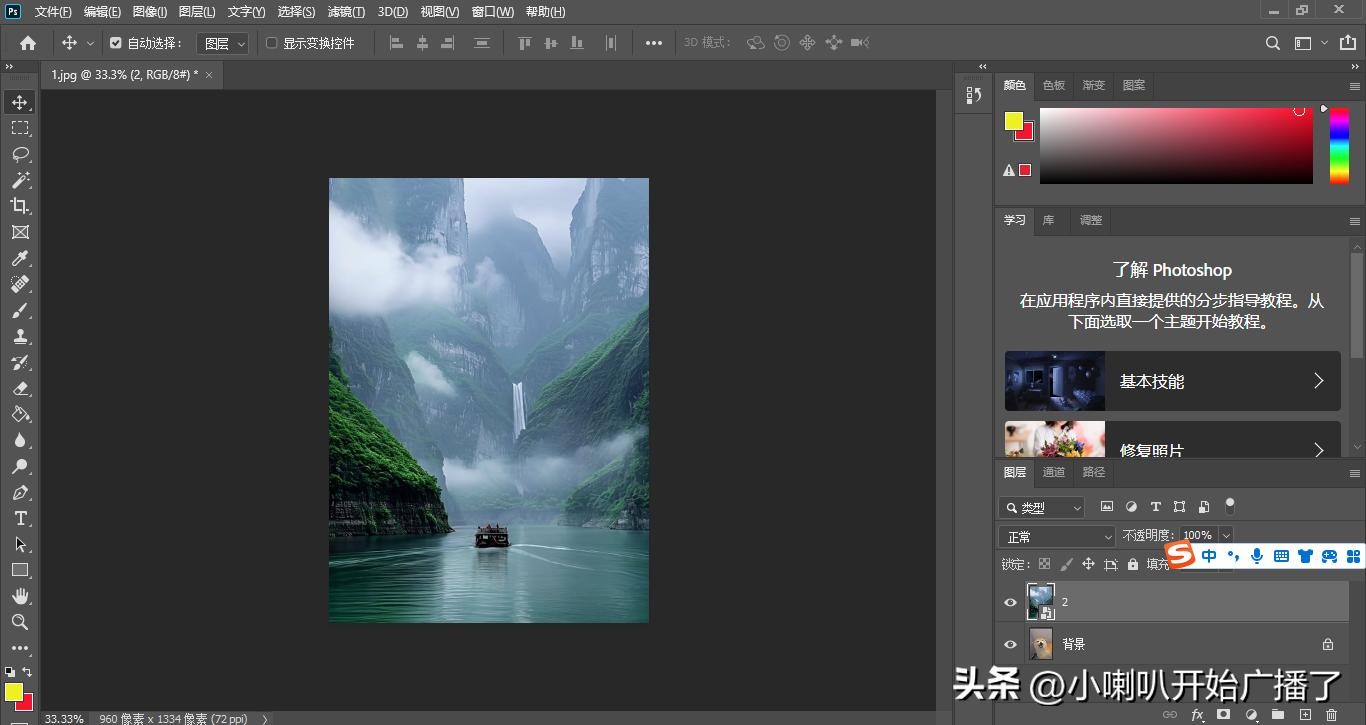
Task: Select the Eraser tool
Action: [x=20, y=388]
